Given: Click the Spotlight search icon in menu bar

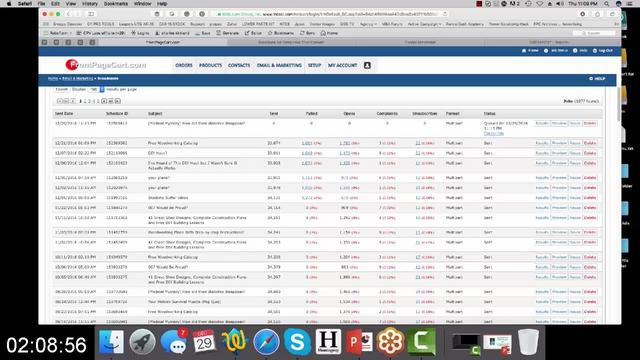Looking at the screenshot, I should 607,4.
